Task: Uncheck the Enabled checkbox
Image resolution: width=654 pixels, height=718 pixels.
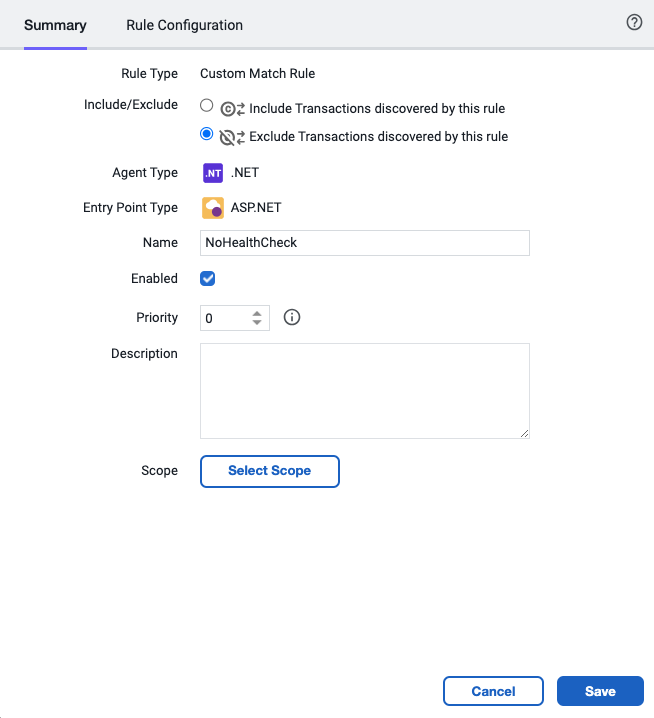Action: [x=207, y=278]
